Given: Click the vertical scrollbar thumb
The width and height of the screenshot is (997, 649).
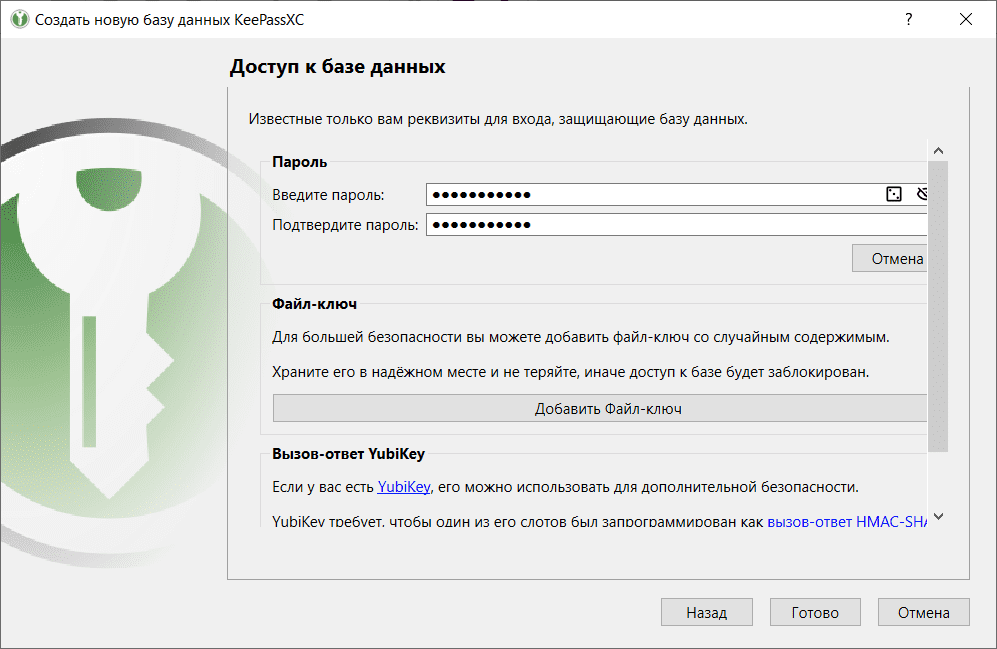Looking at the screenshot, I should click(x=938, y=306).
